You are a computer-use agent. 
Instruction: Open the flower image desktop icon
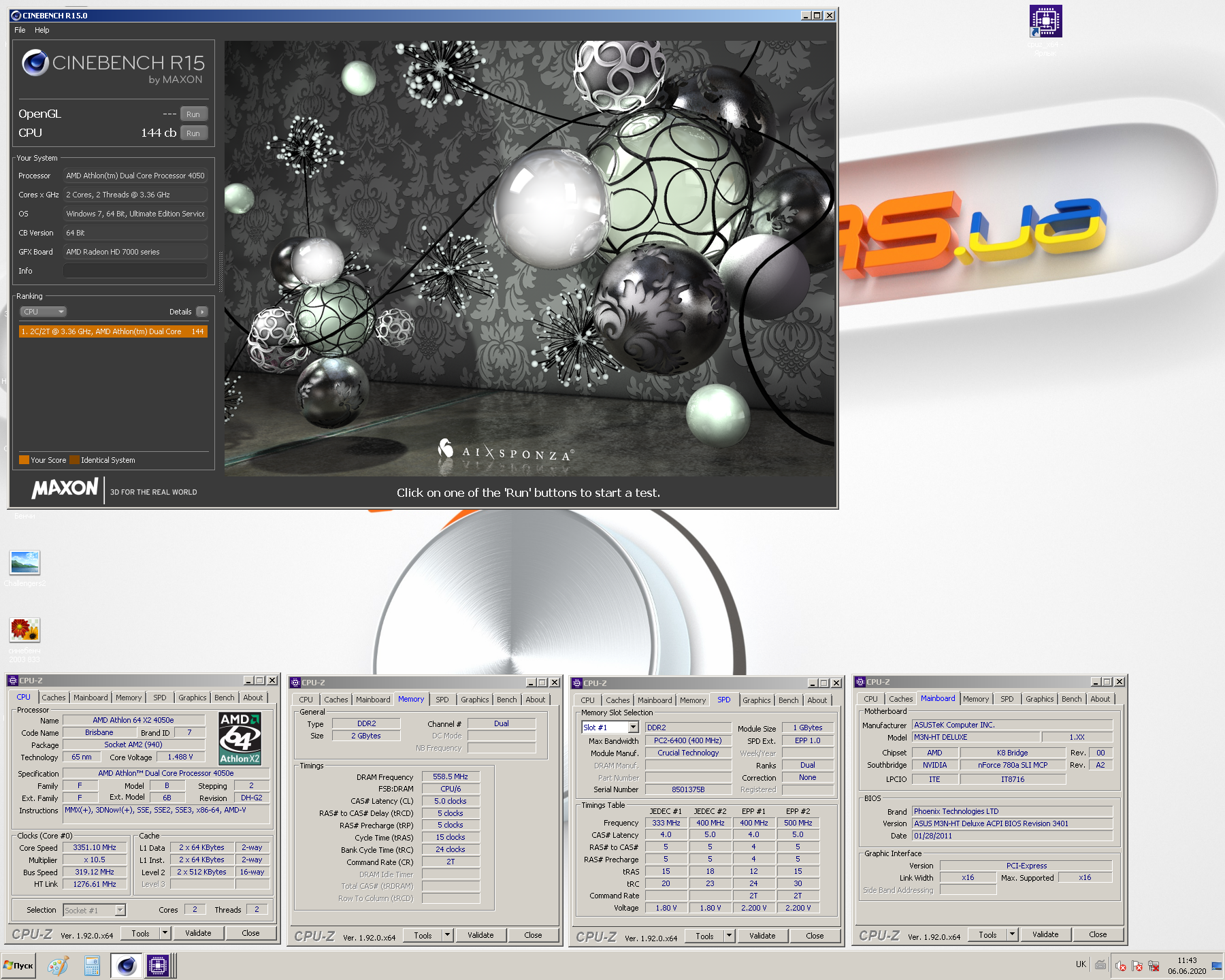point(25,630)
